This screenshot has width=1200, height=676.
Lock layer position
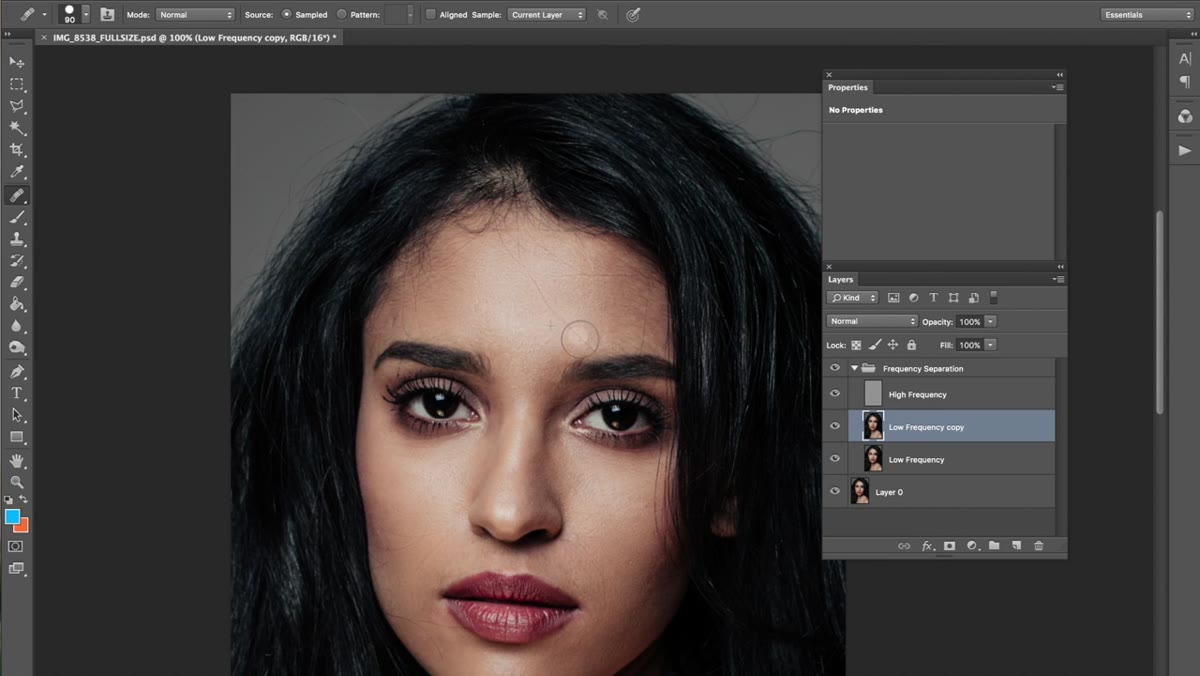pyautogui.click(x=893, y=345)
